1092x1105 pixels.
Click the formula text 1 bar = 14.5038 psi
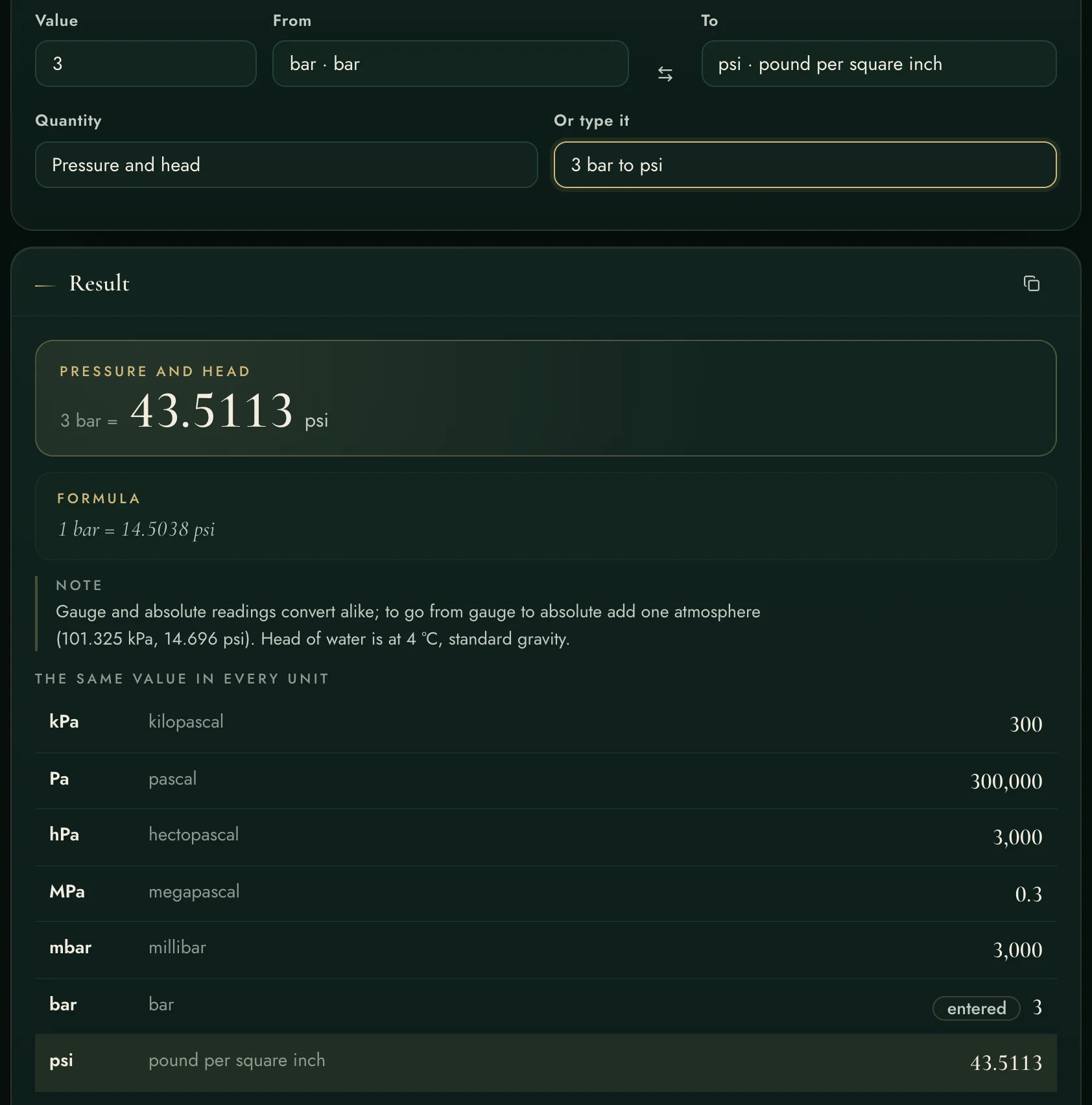[136, 529]
